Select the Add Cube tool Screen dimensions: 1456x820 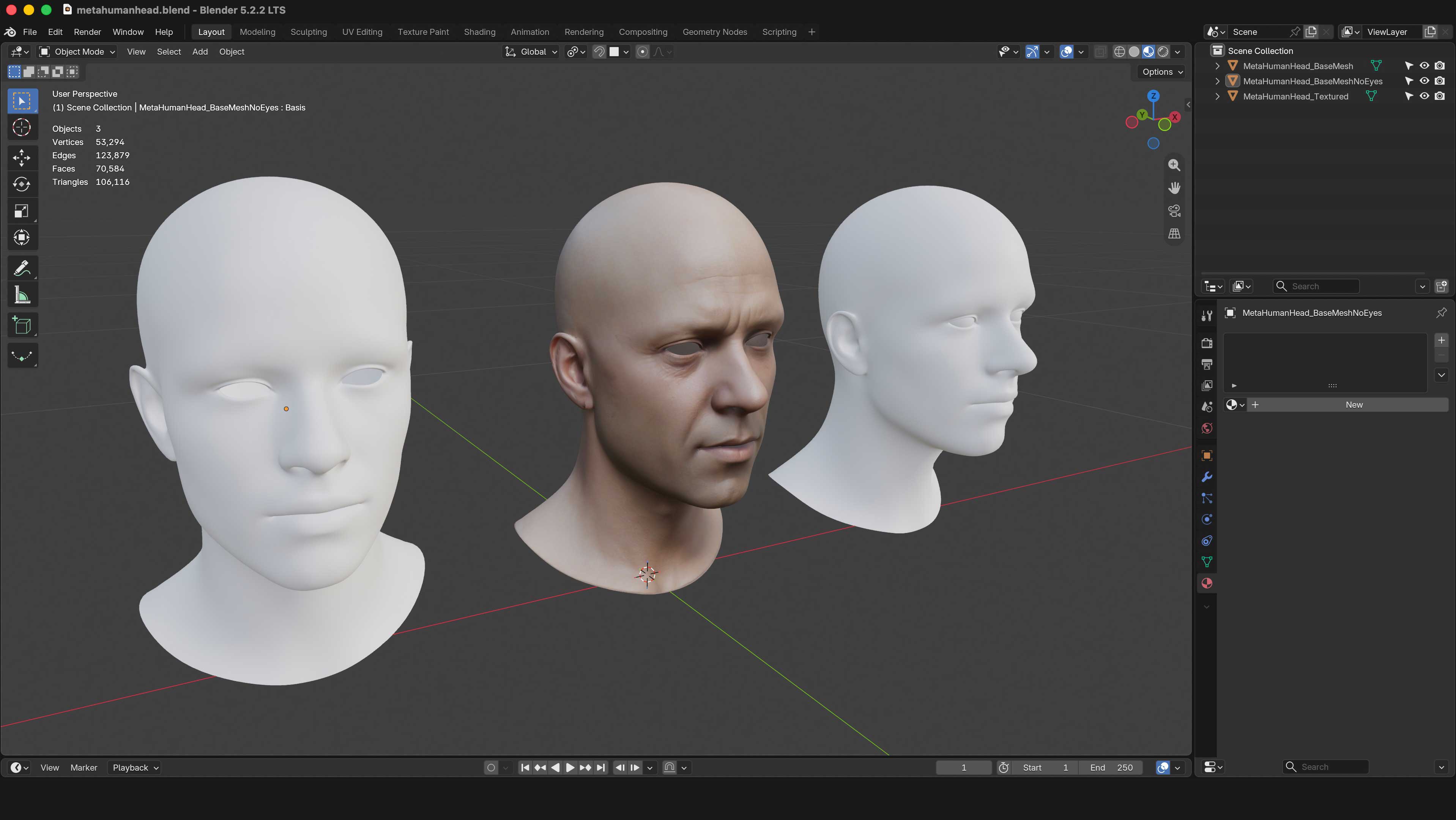coord(22,325)
